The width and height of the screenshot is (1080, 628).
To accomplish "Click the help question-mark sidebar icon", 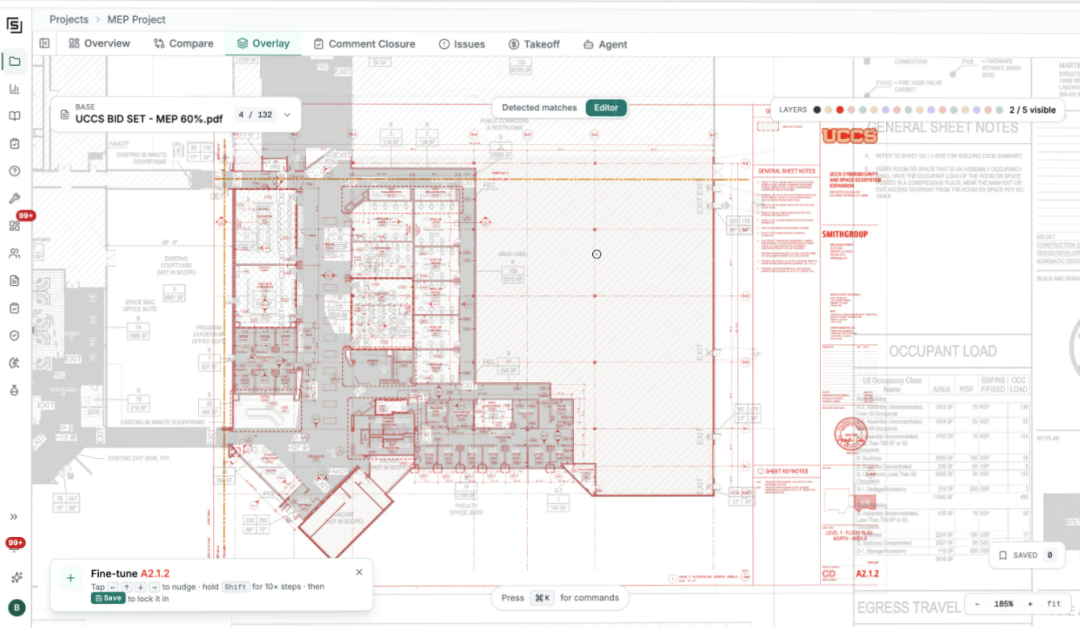I will coord(14,171).
